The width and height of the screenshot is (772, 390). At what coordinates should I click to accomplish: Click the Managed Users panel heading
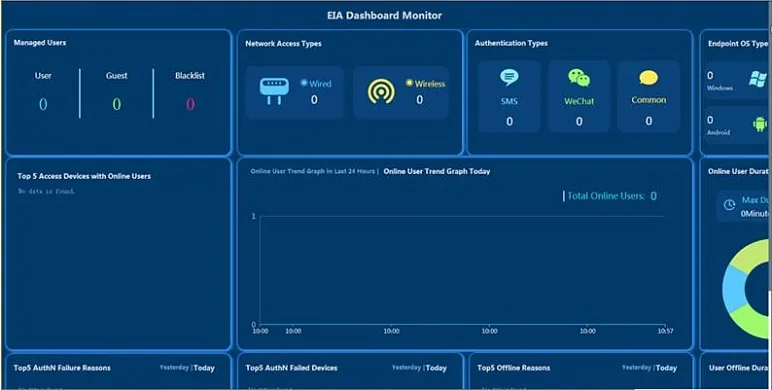[40, 43]
